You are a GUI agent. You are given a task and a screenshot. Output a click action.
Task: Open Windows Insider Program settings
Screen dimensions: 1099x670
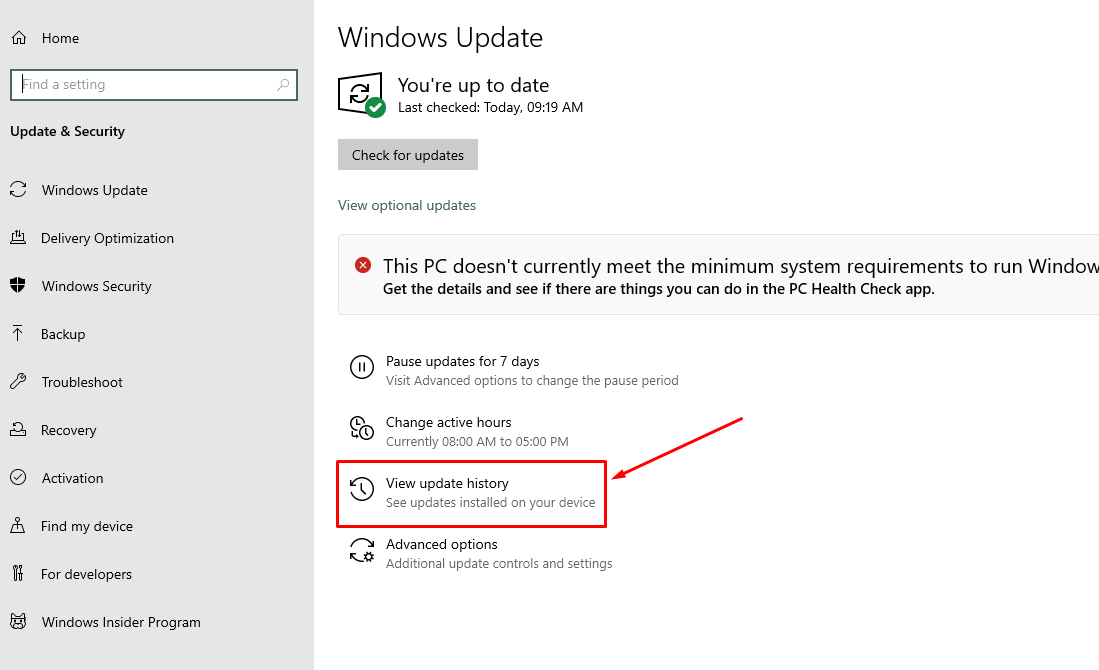coord(121,622)
